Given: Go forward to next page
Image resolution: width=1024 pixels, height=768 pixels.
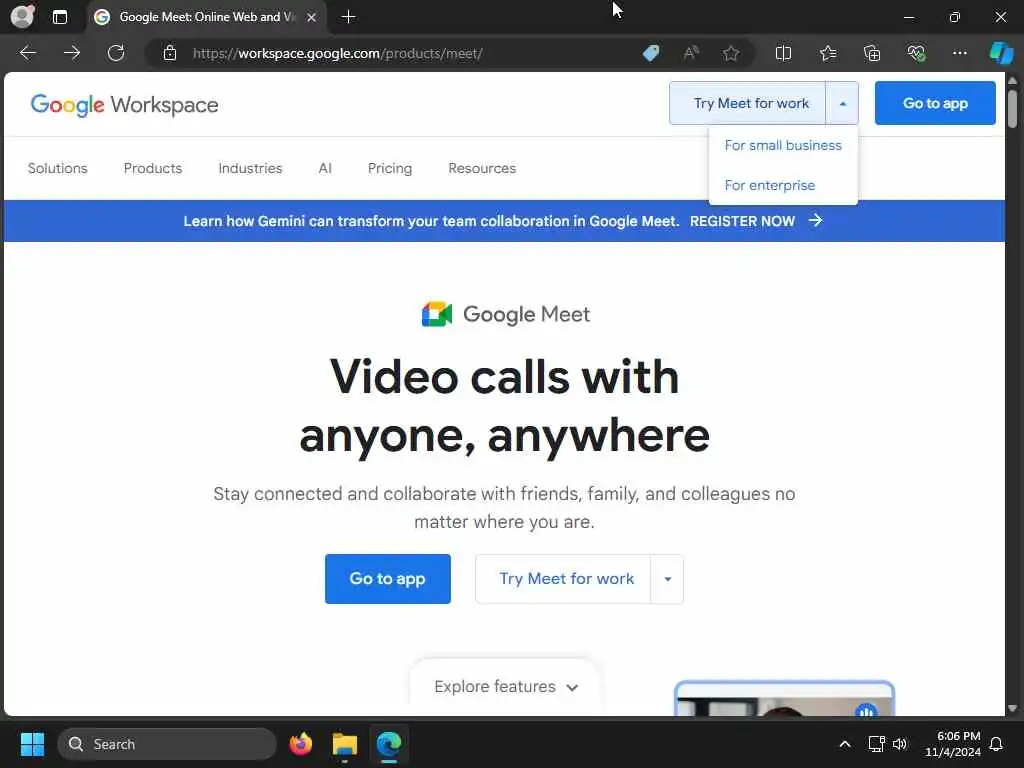Looking at the screenshot, I should coord(72,53).
